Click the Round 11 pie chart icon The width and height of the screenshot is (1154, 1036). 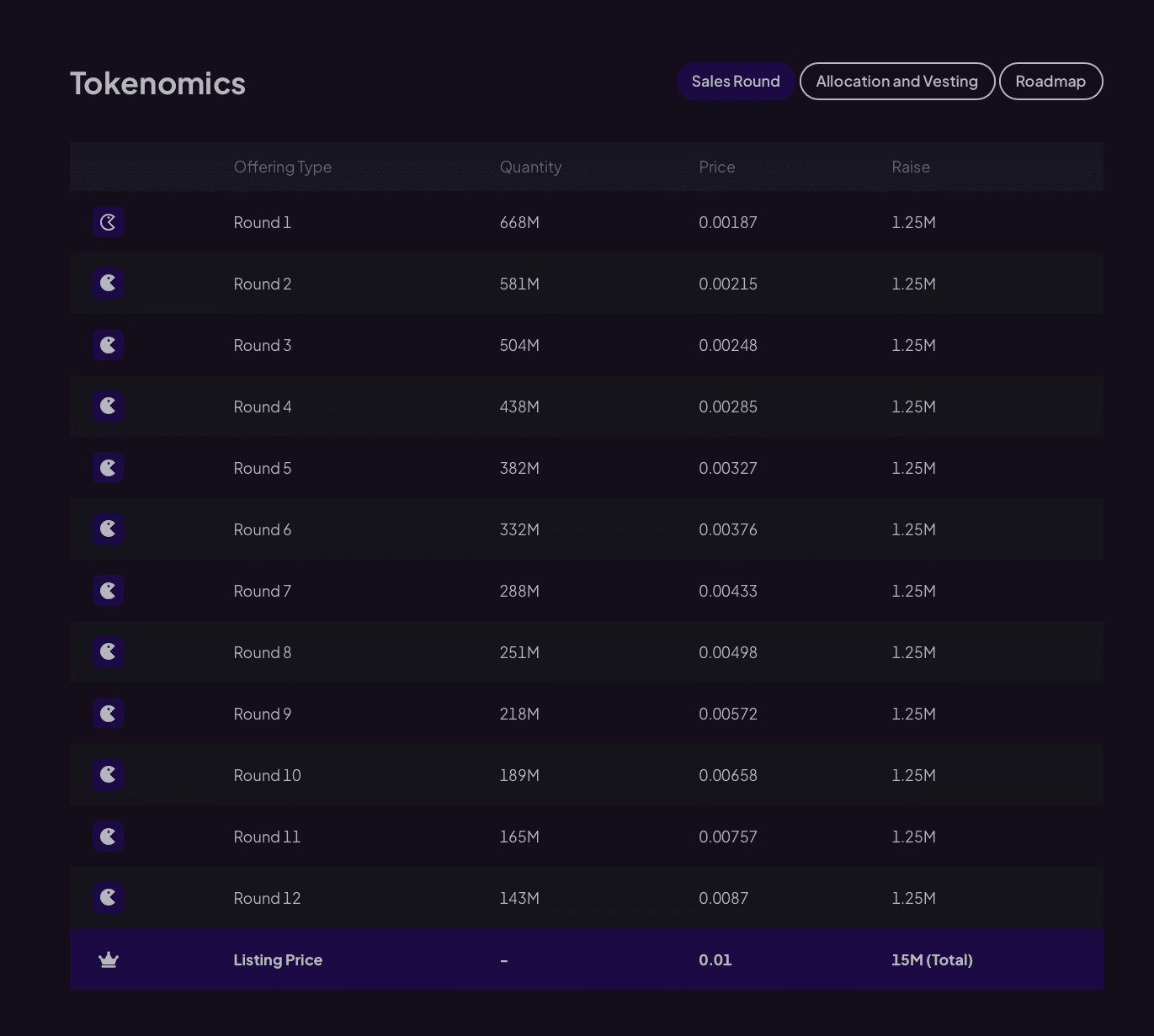click(108, 836)
